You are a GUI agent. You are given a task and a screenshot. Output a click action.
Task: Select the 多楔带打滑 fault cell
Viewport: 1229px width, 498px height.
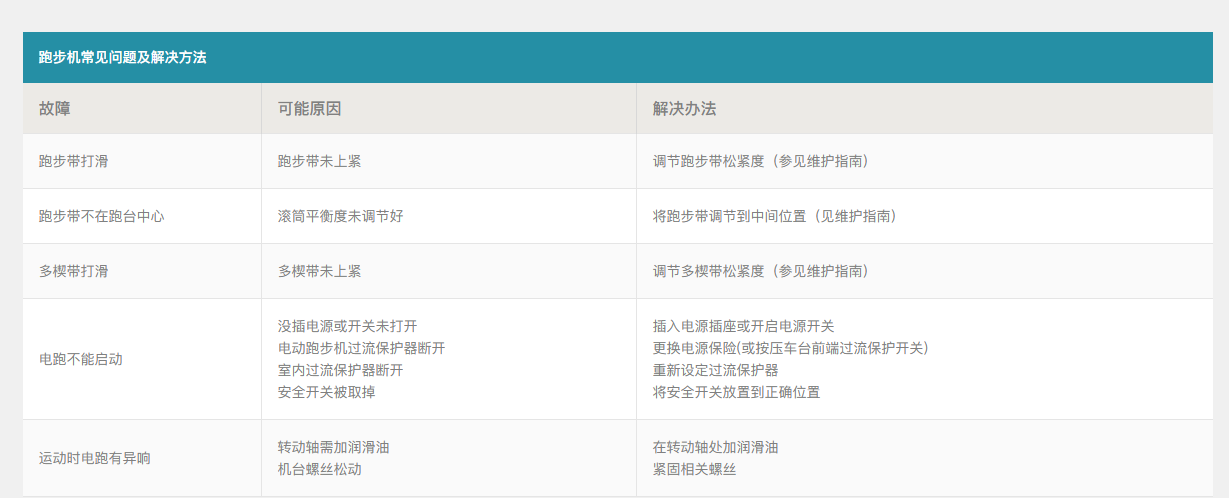(73, 271)
